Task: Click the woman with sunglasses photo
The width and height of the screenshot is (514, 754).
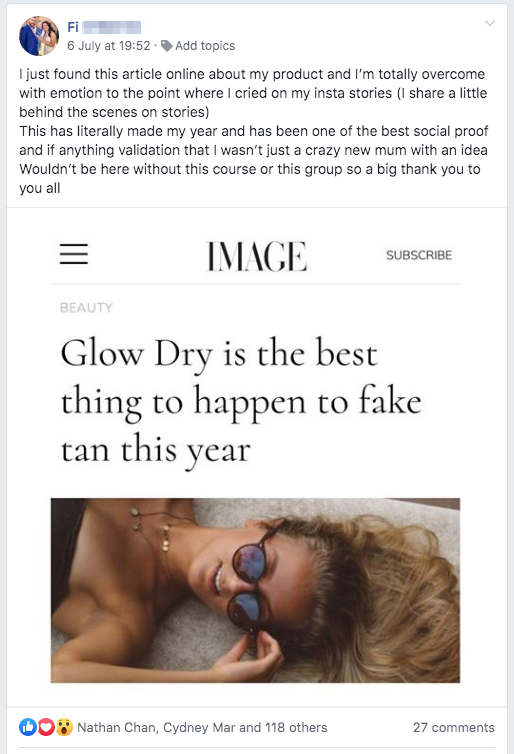Action: 255,591
